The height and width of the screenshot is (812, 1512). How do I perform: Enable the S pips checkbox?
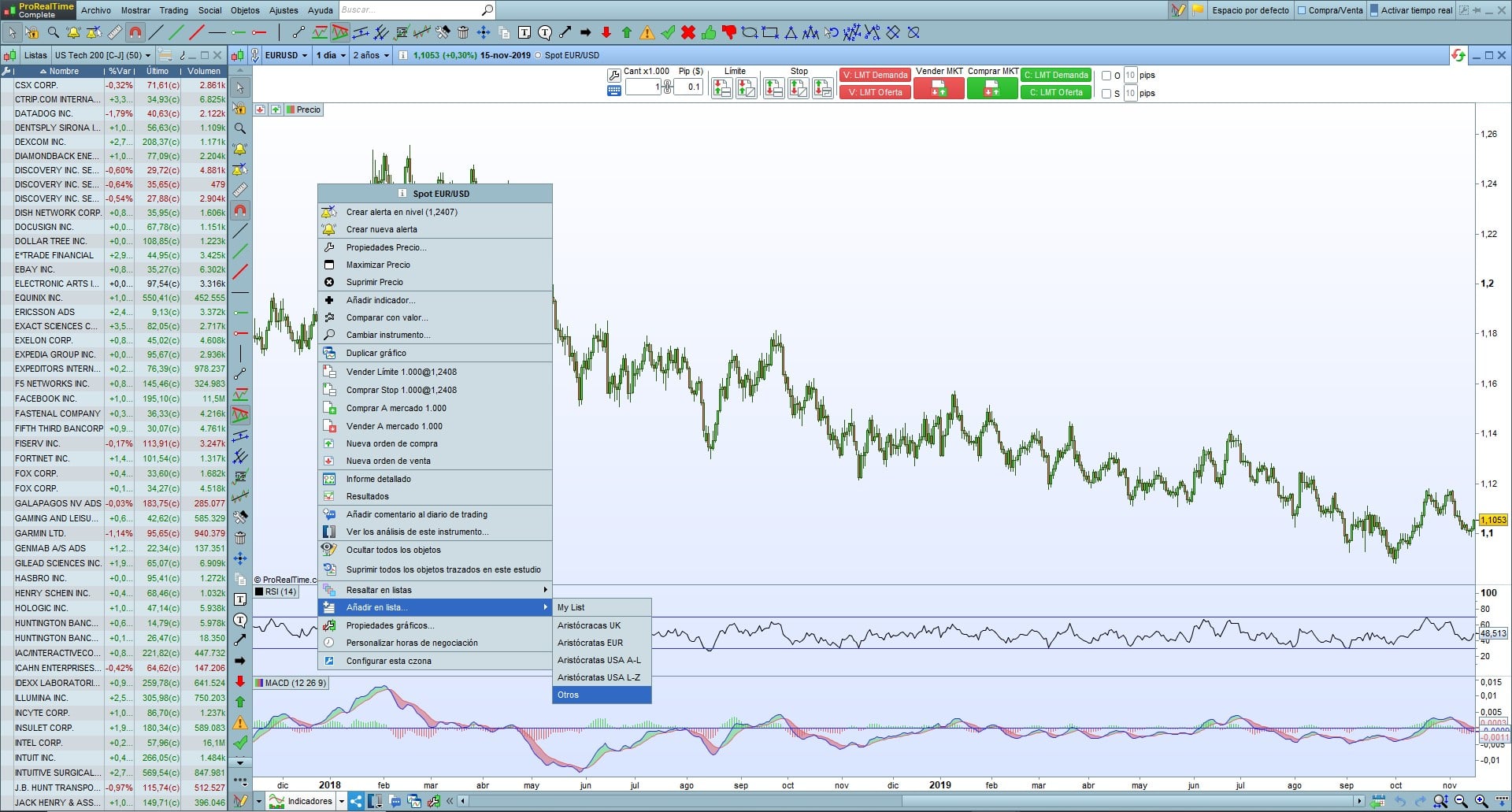coord(1106,94)
